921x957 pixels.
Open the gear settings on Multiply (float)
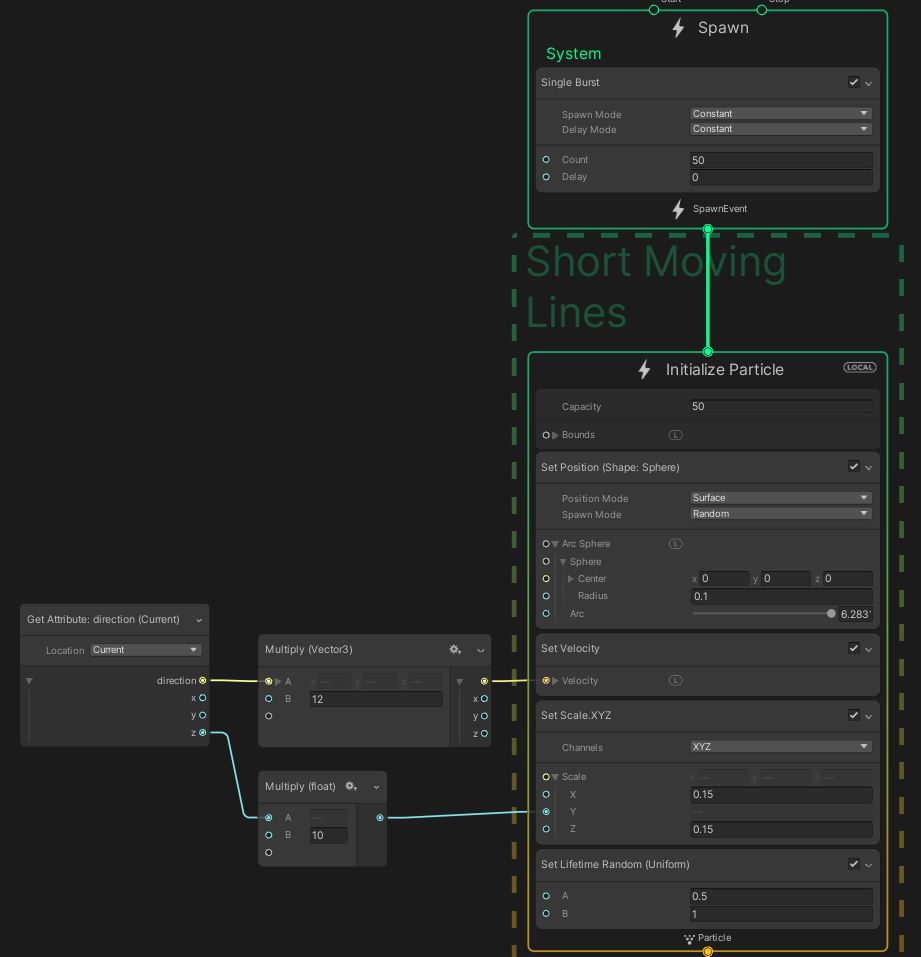[x=351, y=786]
